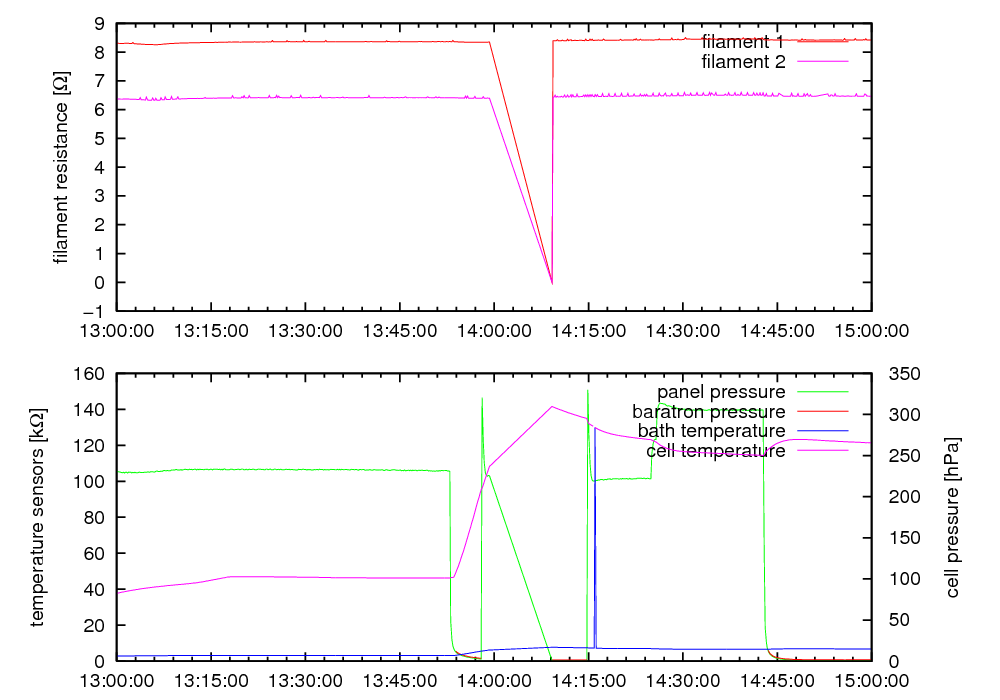Click the magenta filament 2 legend line sample
The image size is (1000, 700).
pyautogui.click(x=822, y=62)
